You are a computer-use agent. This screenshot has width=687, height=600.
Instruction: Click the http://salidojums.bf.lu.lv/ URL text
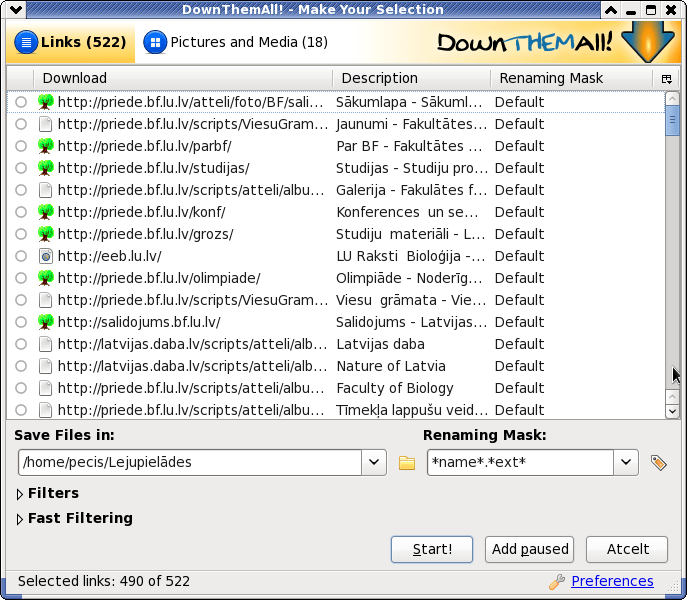(139, 322)
